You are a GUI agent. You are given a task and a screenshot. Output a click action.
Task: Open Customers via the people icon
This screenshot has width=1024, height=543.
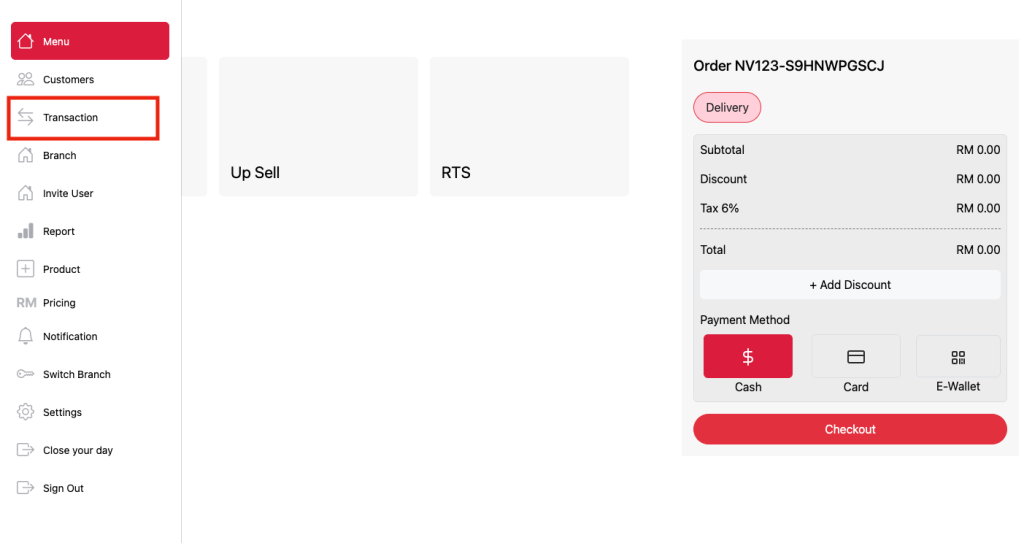tap(25, 79)
